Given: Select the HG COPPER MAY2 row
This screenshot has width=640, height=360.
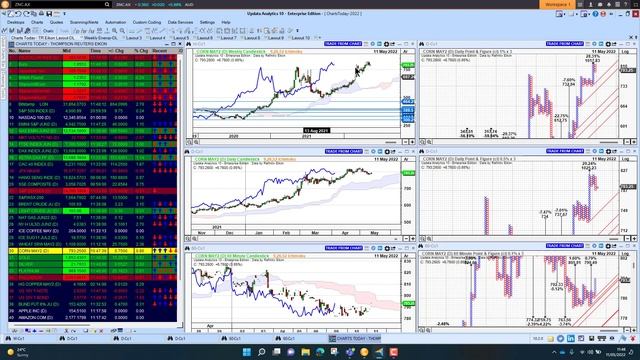Looking at the screenshot, I should tap(93, 284).
